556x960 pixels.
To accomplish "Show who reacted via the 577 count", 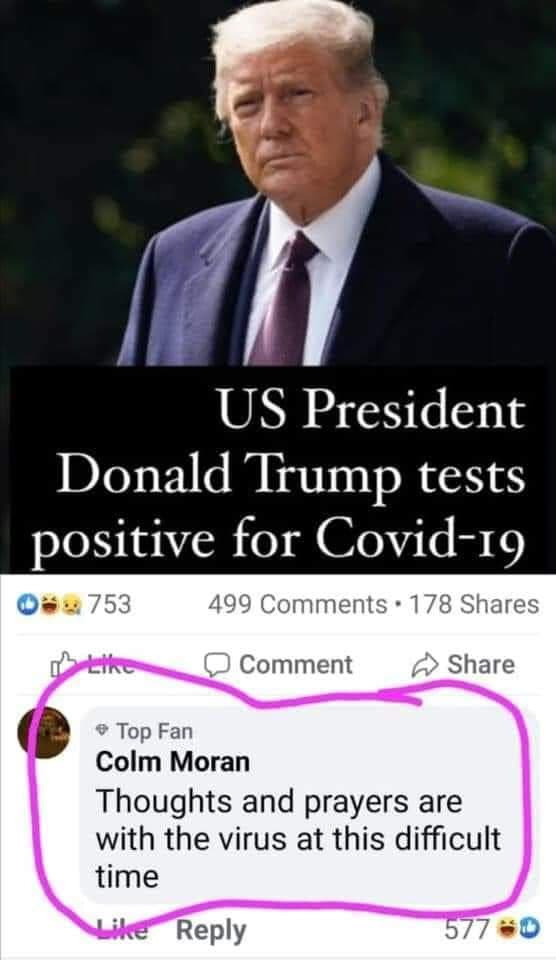I will point(466,931).
